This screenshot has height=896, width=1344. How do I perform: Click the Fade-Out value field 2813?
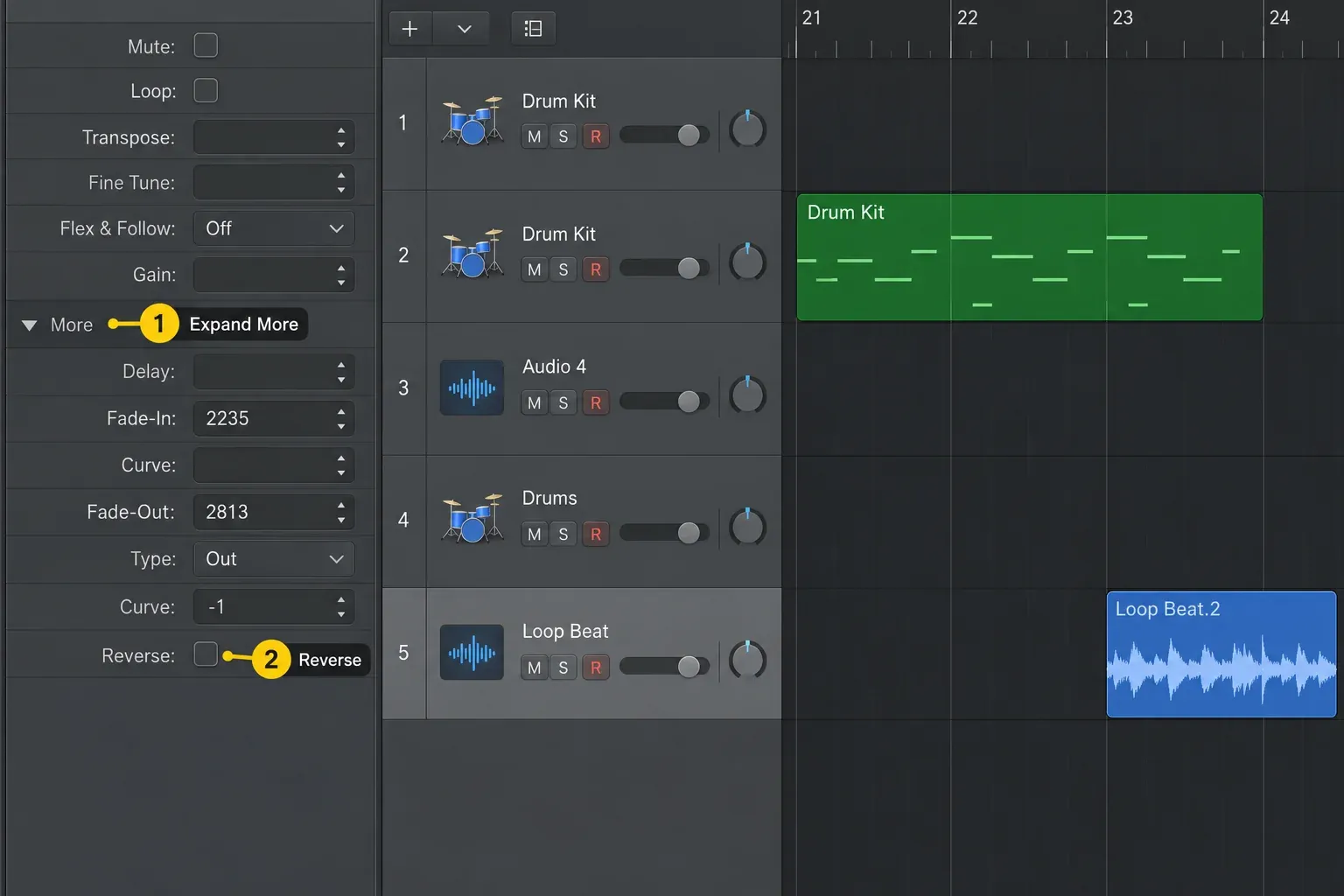pos(274,512)
